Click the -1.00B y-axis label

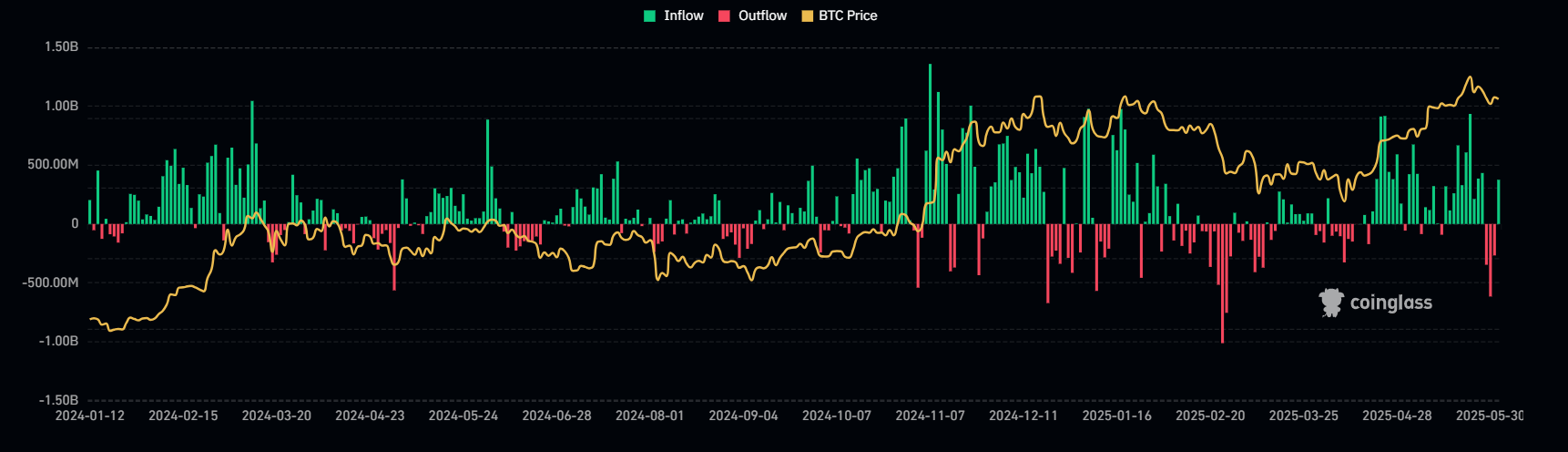coord(59,341)
